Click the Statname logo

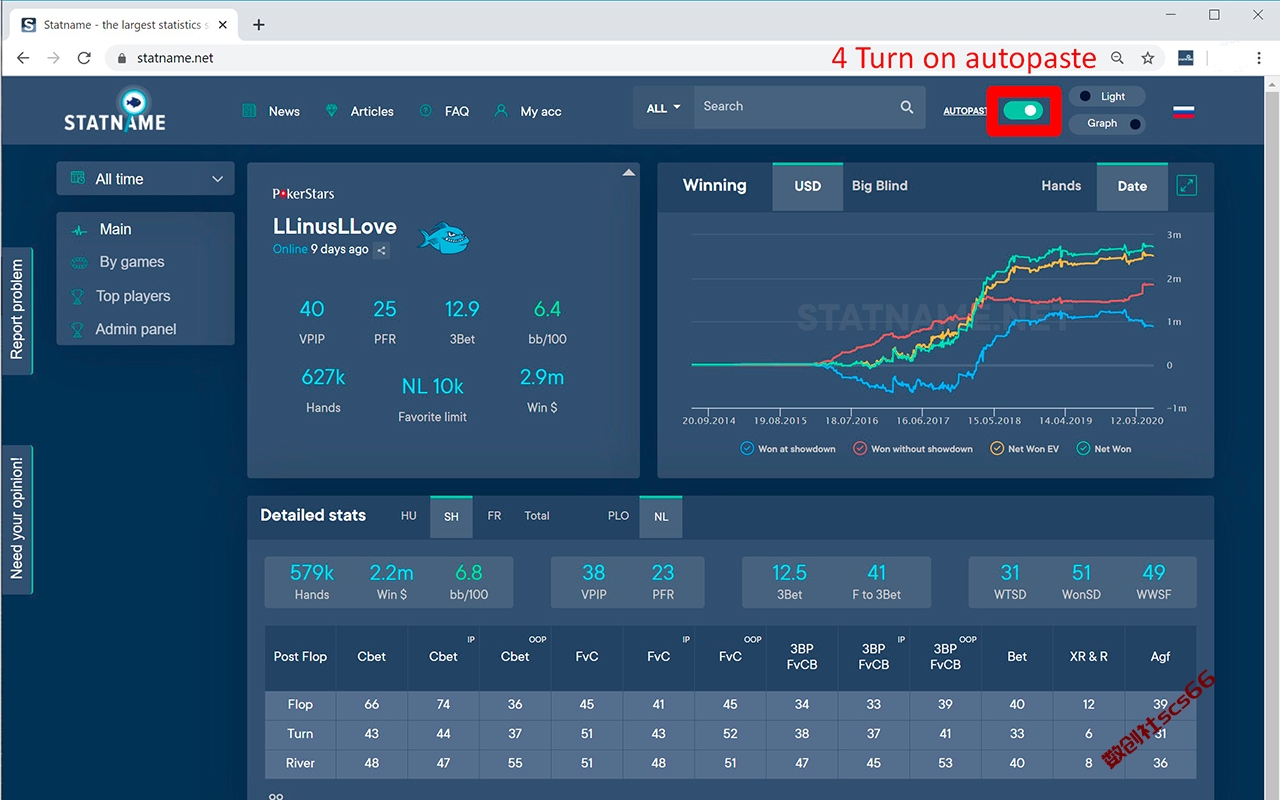[115, 110]
